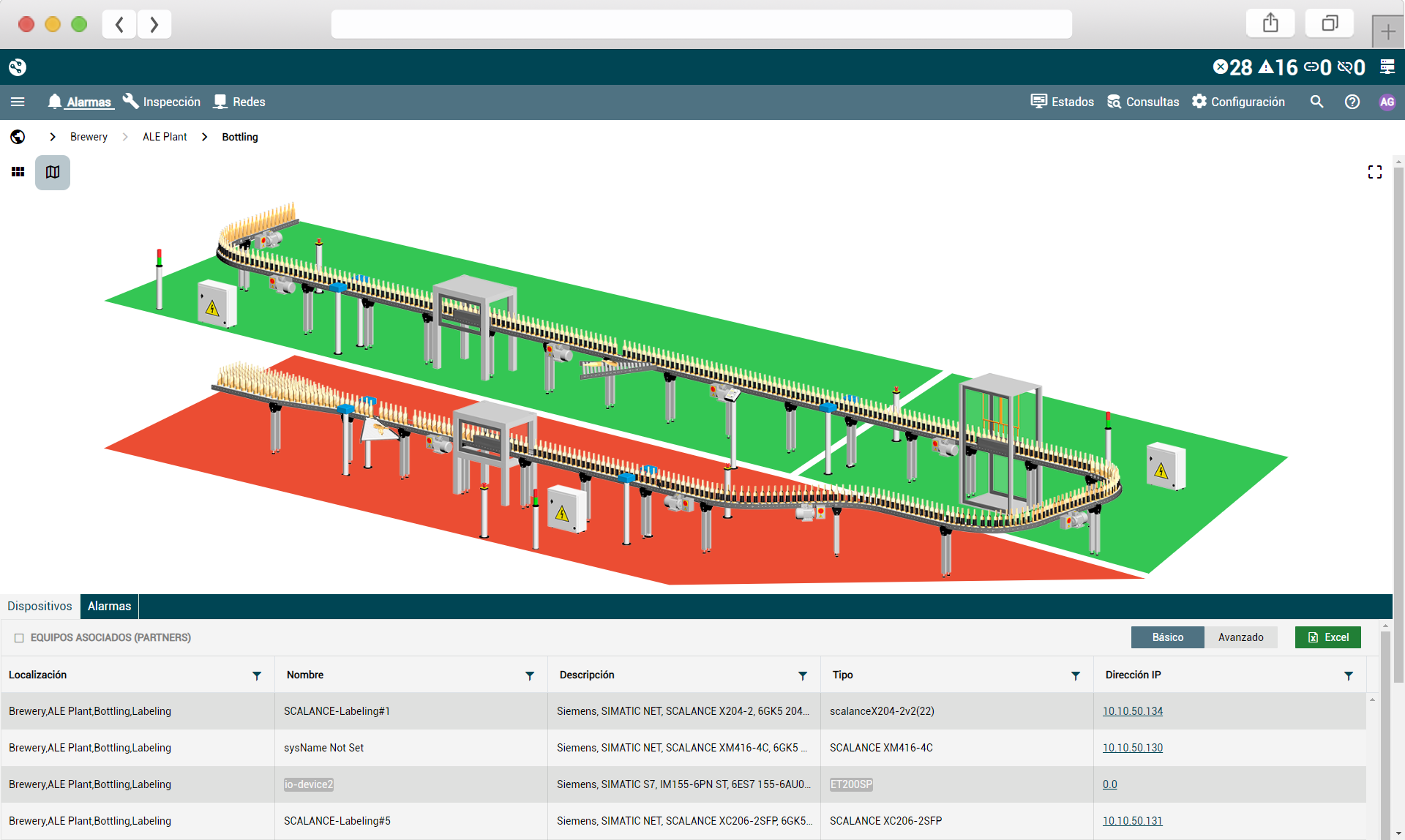Click the warning alarms counter 16
The image size is (1405, 840).
1278,67
